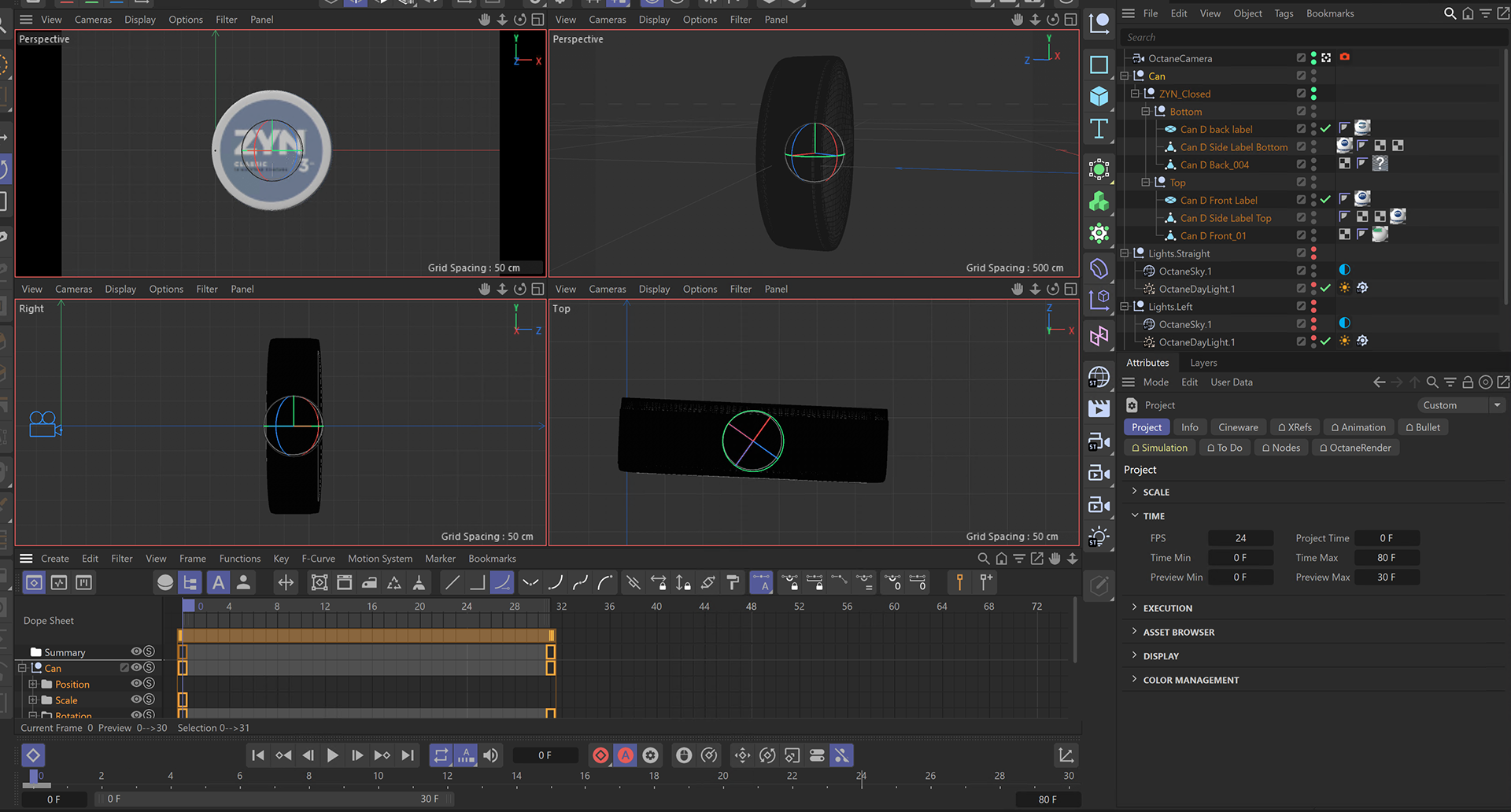This screenshot has height=812, width=1511.
Task: Click the Rectangle spline icon
Action: point(1099,65)
